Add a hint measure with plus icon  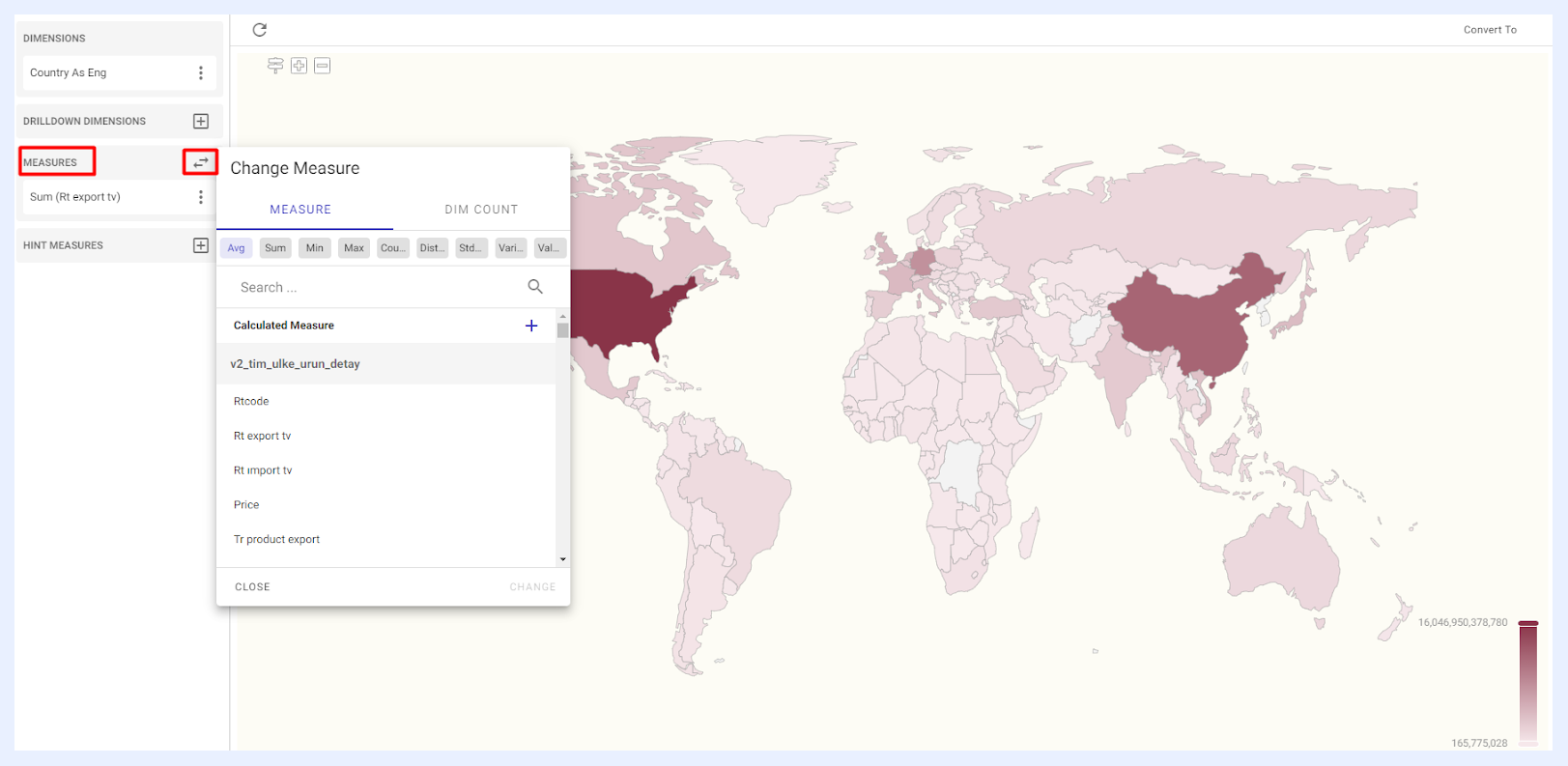(201, 245)
